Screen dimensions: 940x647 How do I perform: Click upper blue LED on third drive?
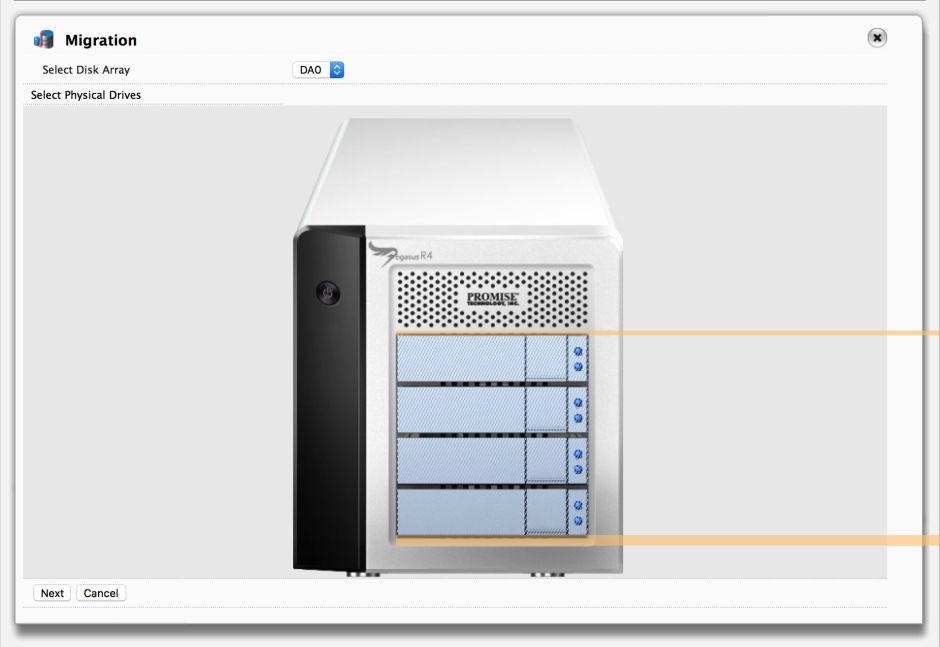[x=578, y=454]
